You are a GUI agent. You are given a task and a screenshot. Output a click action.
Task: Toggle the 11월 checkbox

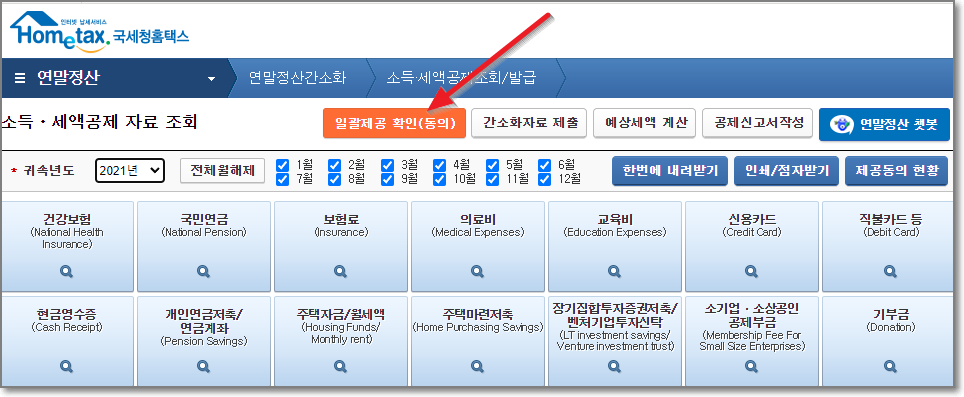[492, 179]
